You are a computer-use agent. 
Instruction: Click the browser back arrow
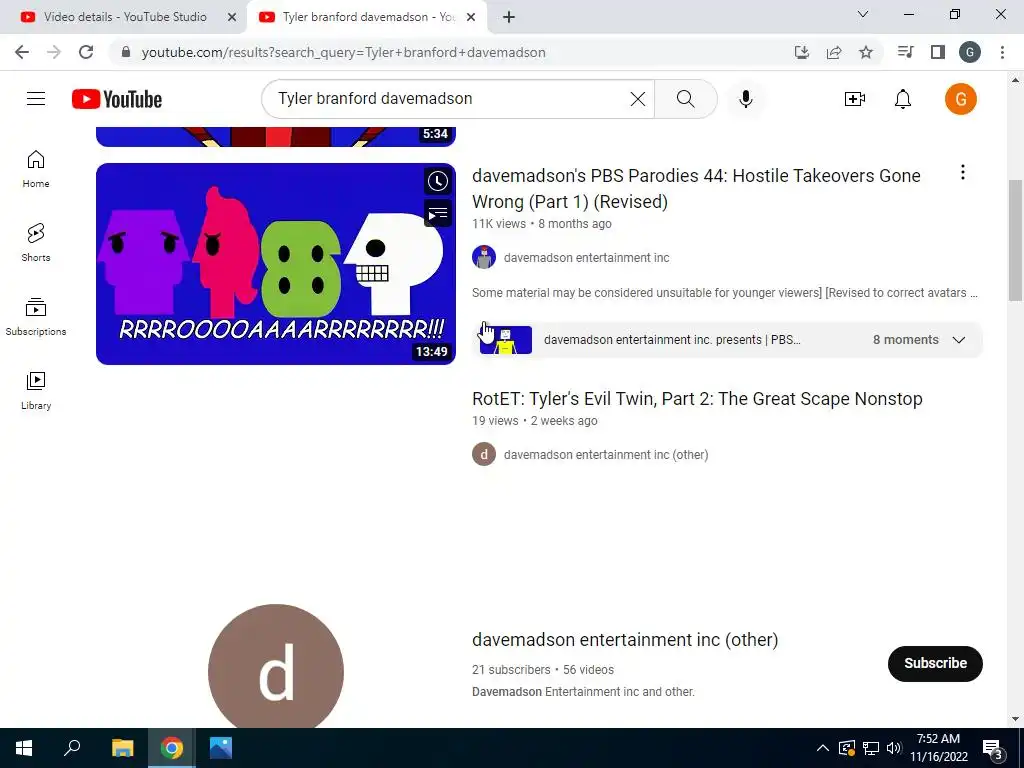coord(22,52)
